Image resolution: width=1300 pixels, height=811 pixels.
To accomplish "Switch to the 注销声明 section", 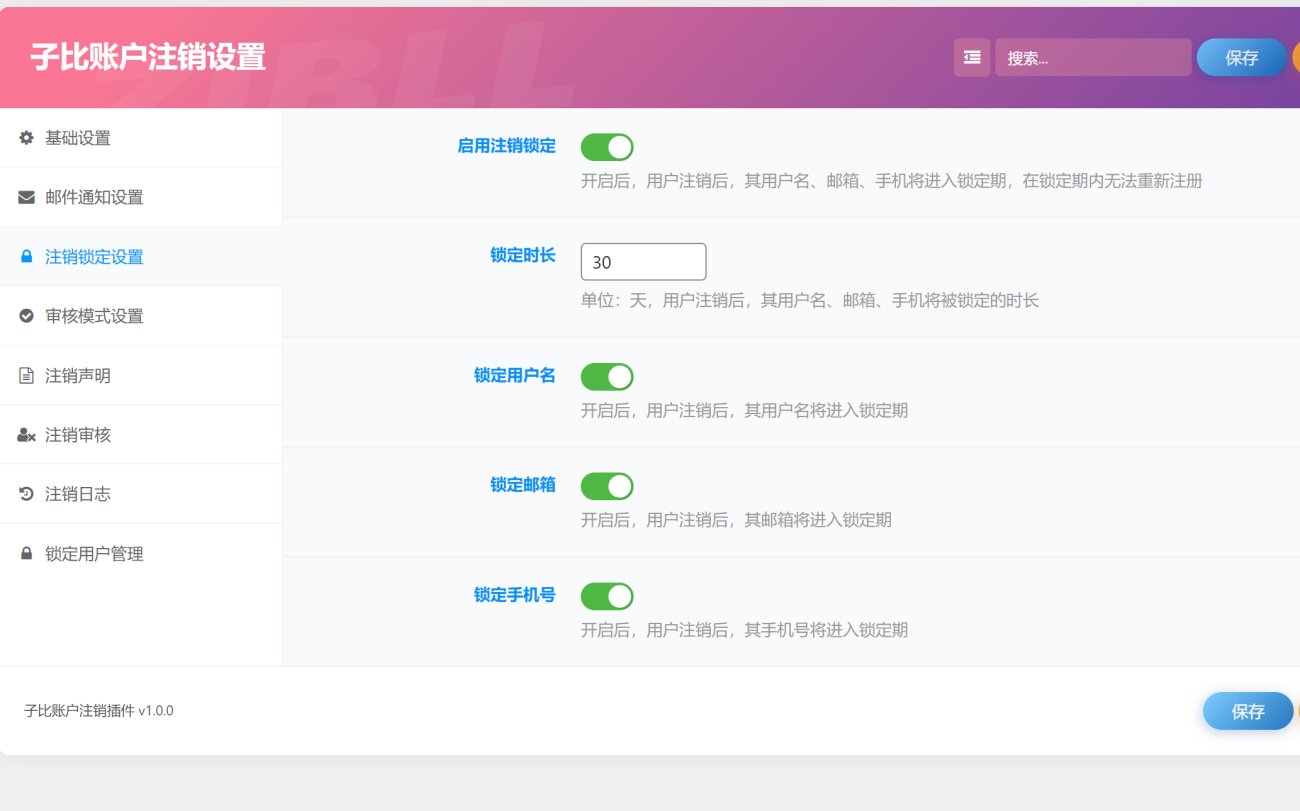I will point(80,375).
